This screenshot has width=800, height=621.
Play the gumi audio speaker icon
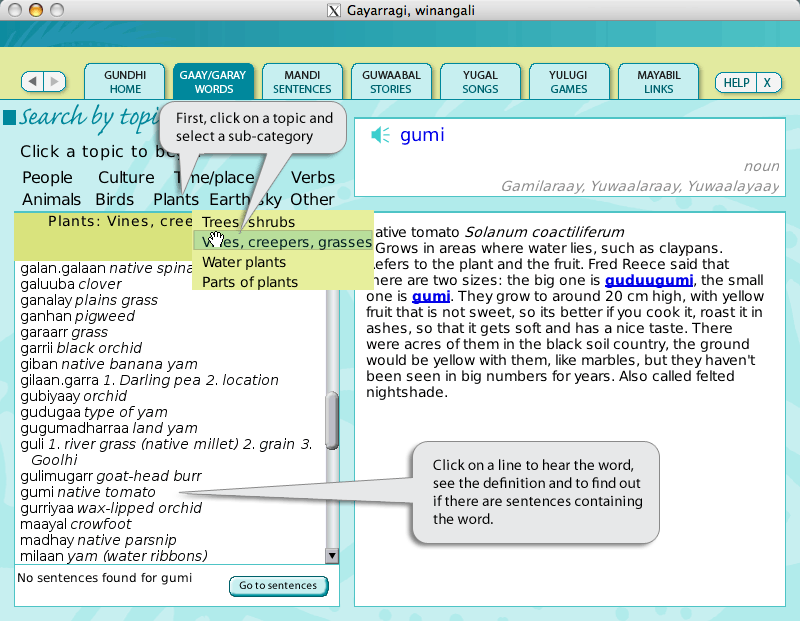(380, 136)
